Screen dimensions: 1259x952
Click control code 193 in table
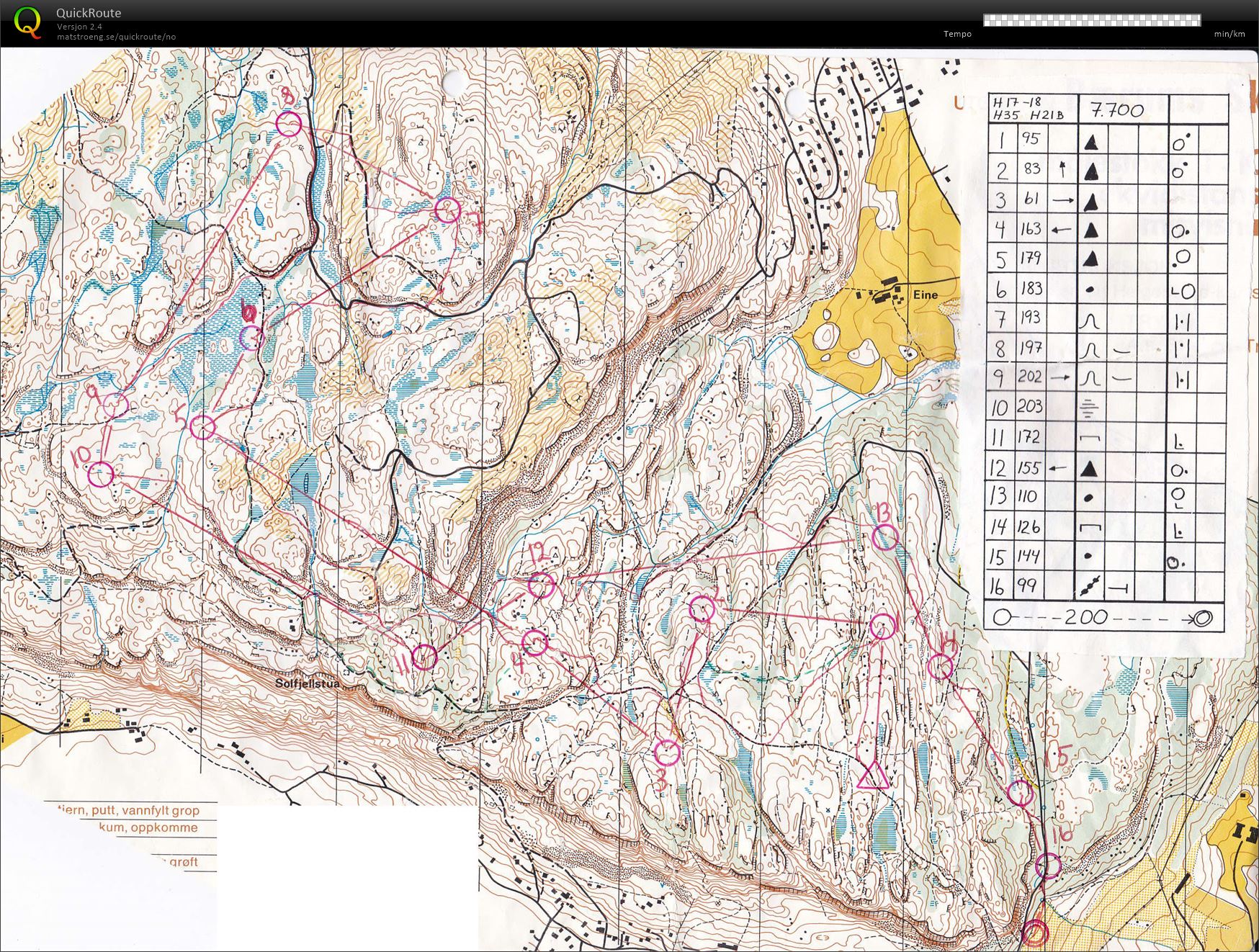1031,318
